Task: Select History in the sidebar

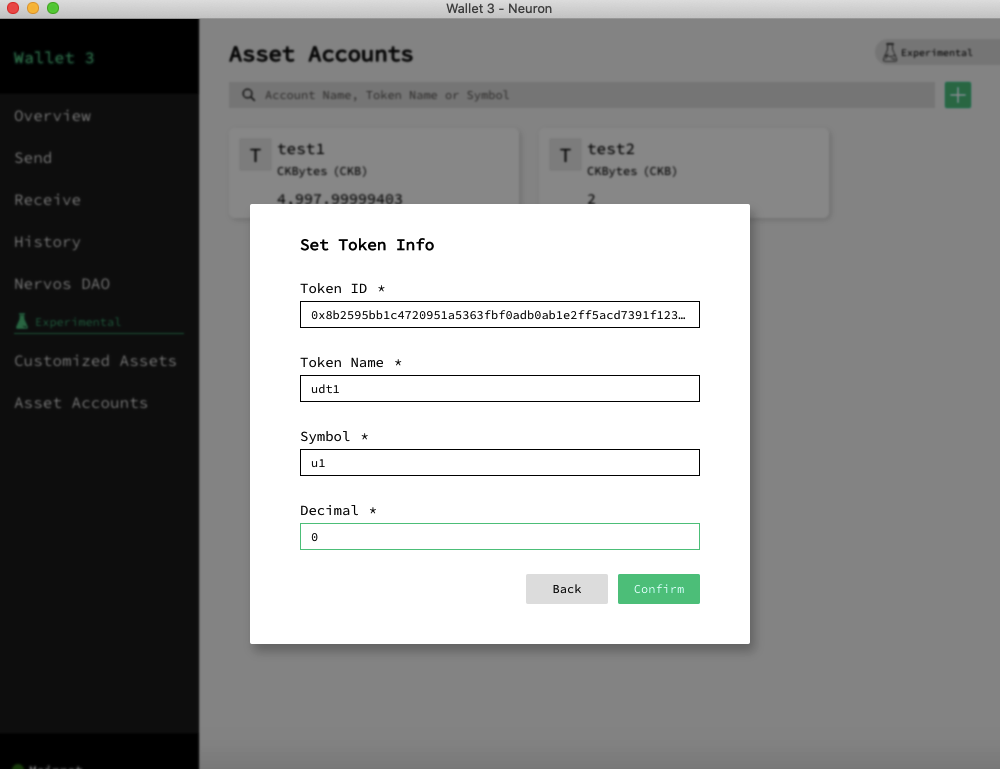Action: pyautogui.click(x=47, y=242)
